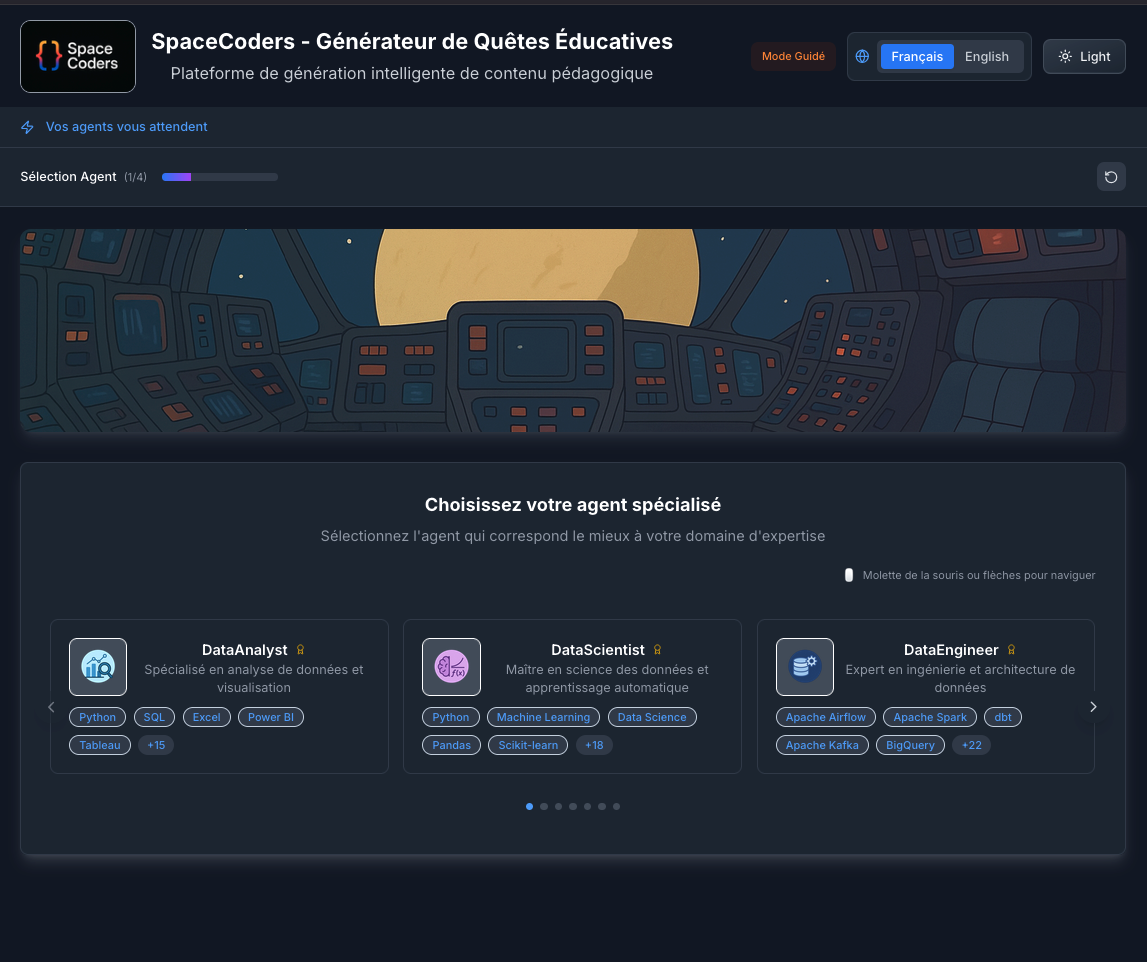Click the badge icon next to DataAnalyst
Screen dimensions: 1147x962
coord(300,650)
